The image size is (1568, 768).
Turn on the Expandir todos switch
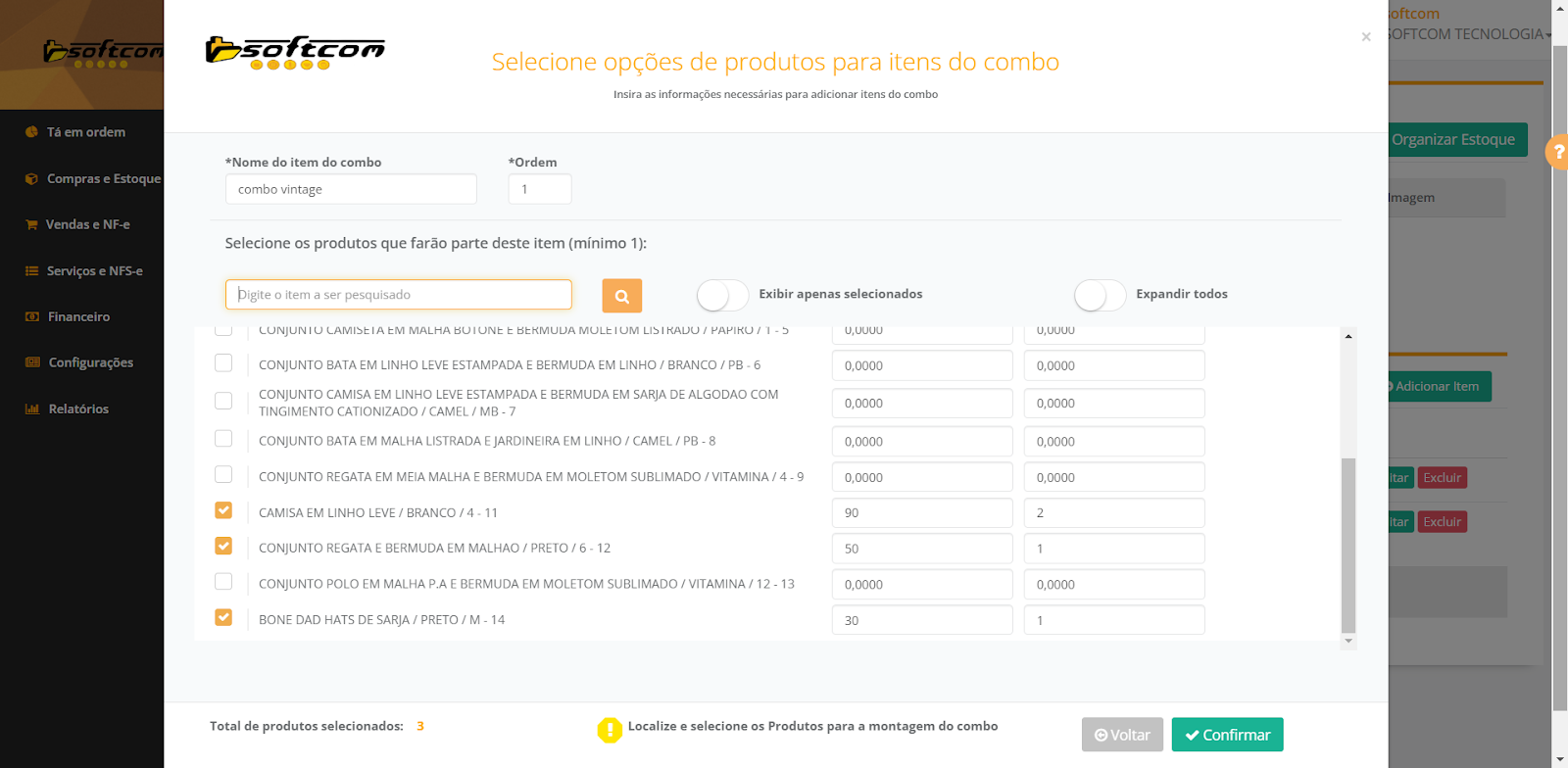tap(1100, 295)
